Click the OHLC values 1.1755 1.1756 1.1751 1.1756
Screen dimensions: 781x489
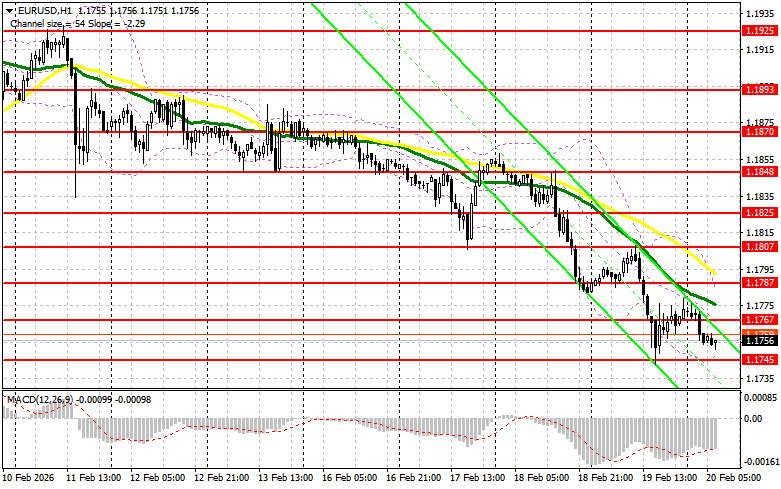(138, 11)
